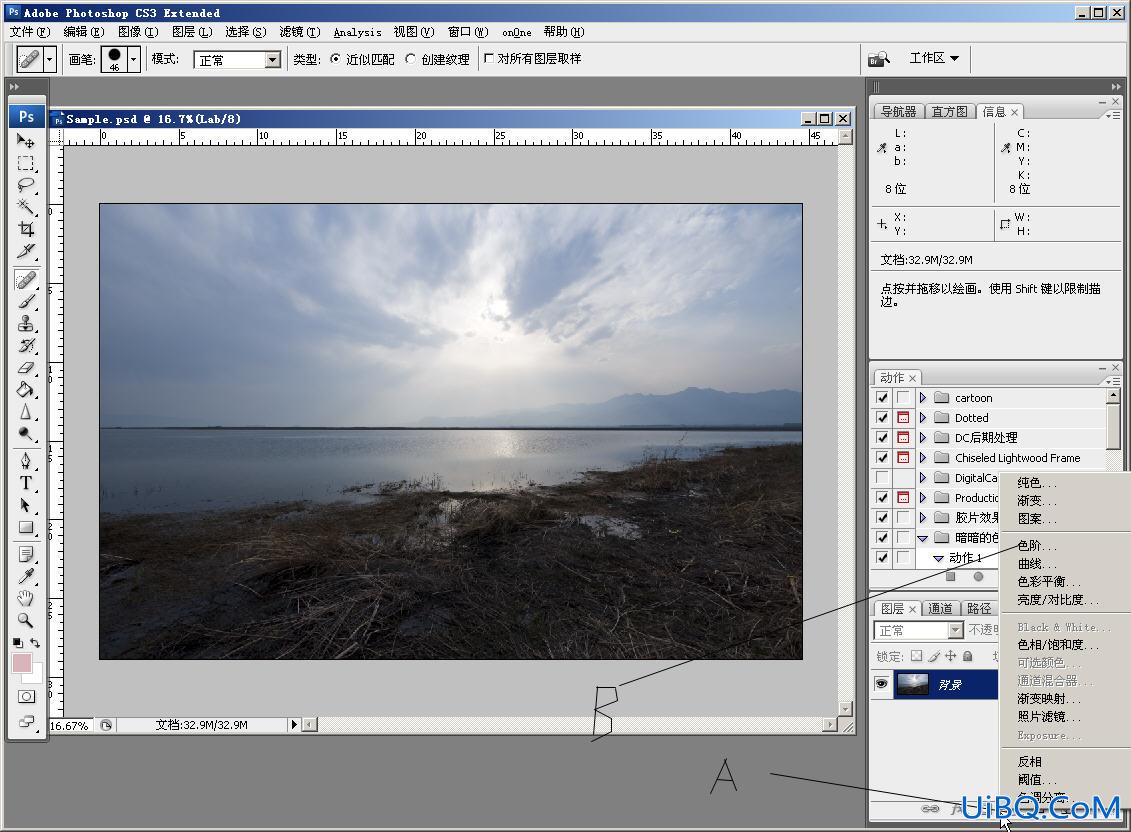Click the stop recording action button
1131x832 pixels.
click(951, 577)
